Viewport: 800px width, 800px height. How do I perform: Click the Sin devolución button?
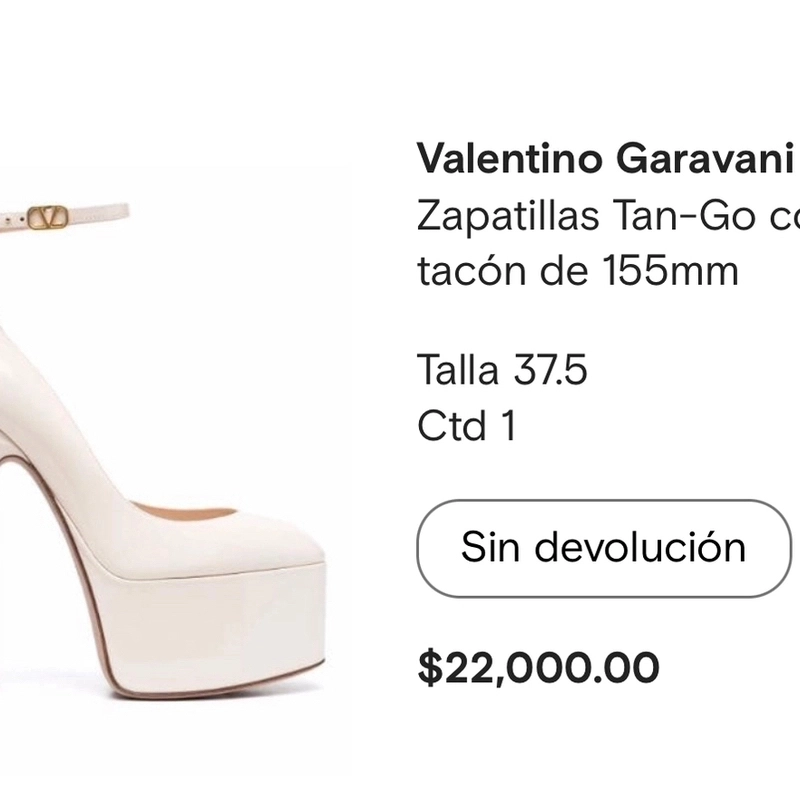pos(604,548)
